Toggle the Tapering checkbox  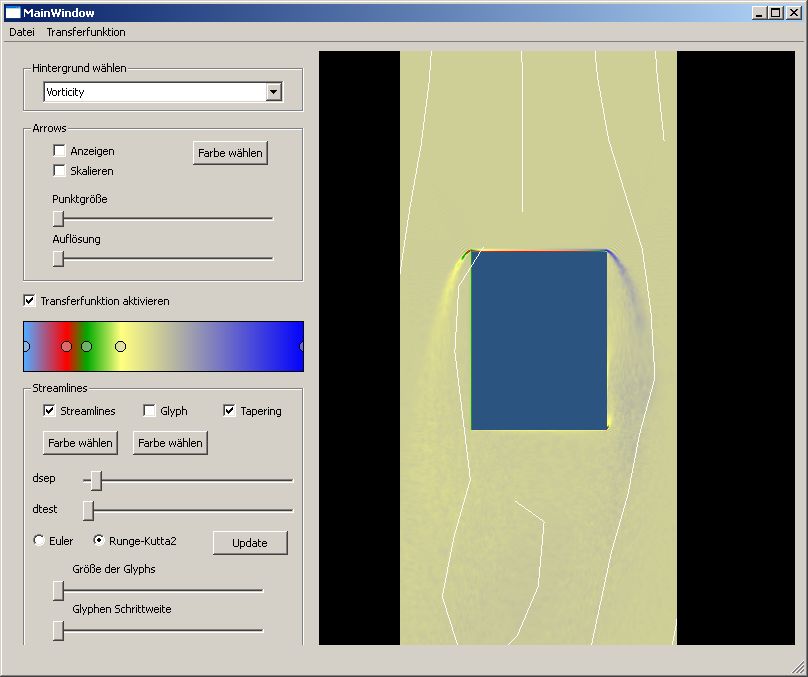click(229, 411)
